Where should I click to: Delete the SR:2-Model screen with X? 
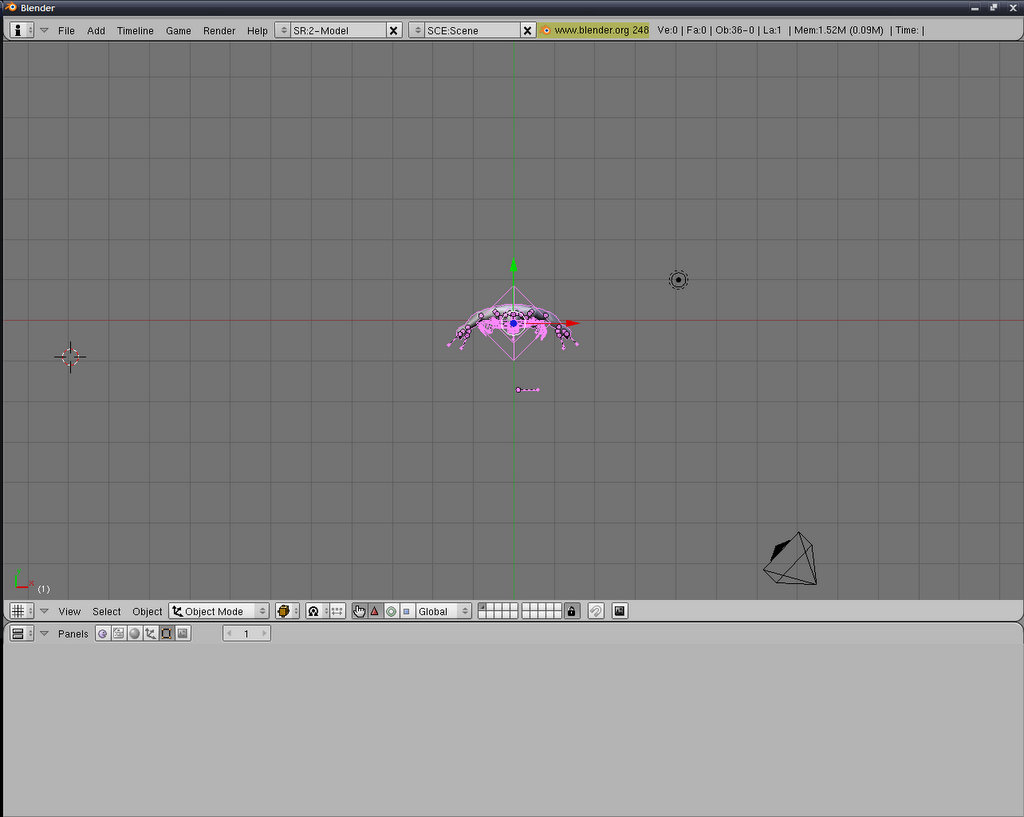click(393, 31)
